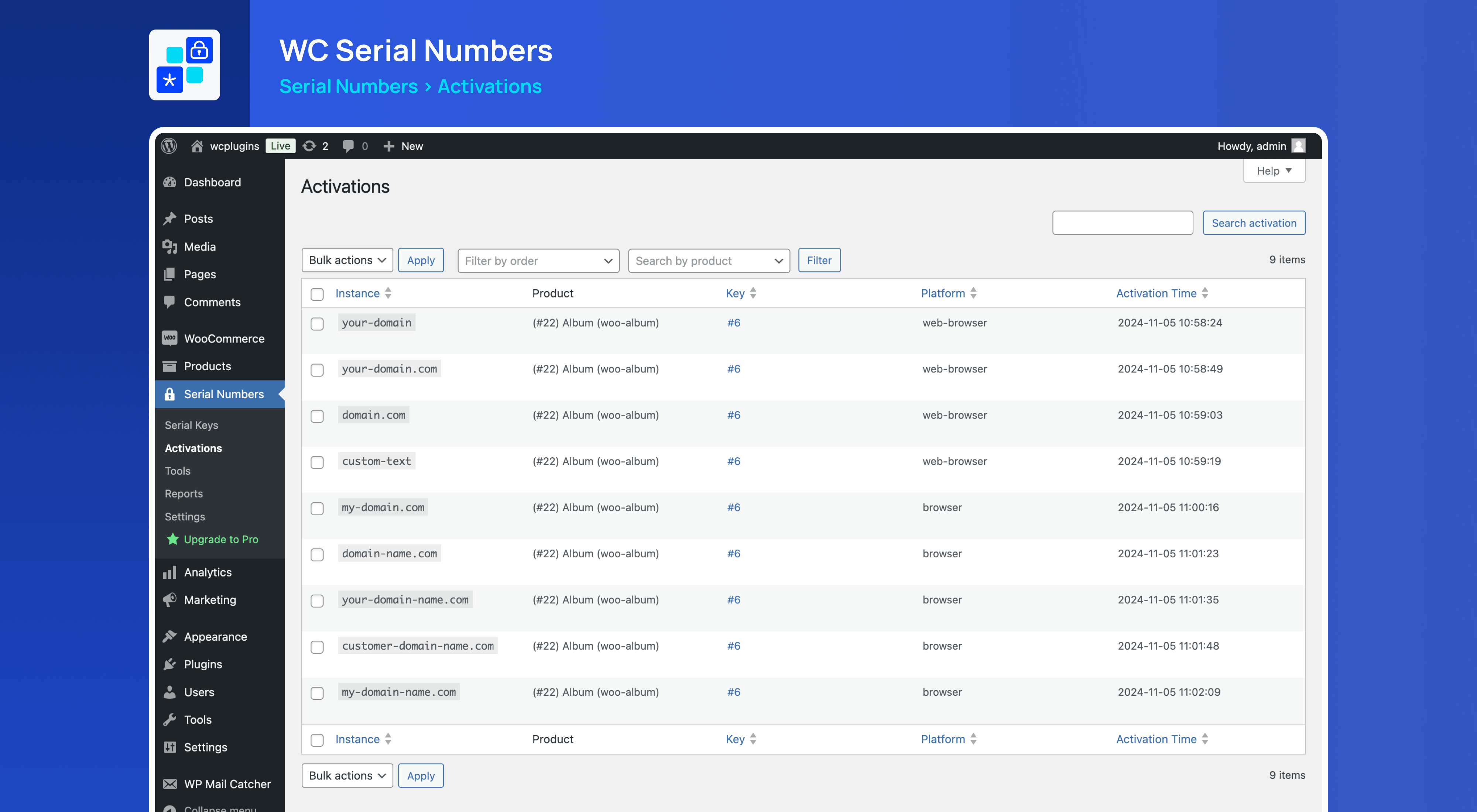
Task: Check the my-domain.com row checkbox
Action: (x=317, y=508)
